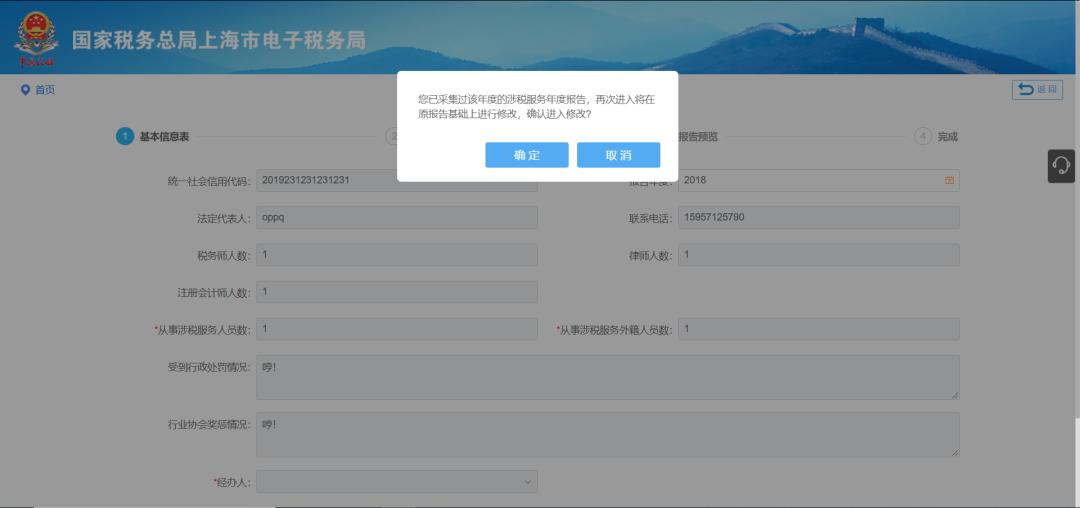Click the 注册会计师人数 input field
1080x508 pixels.
point(397,292)
